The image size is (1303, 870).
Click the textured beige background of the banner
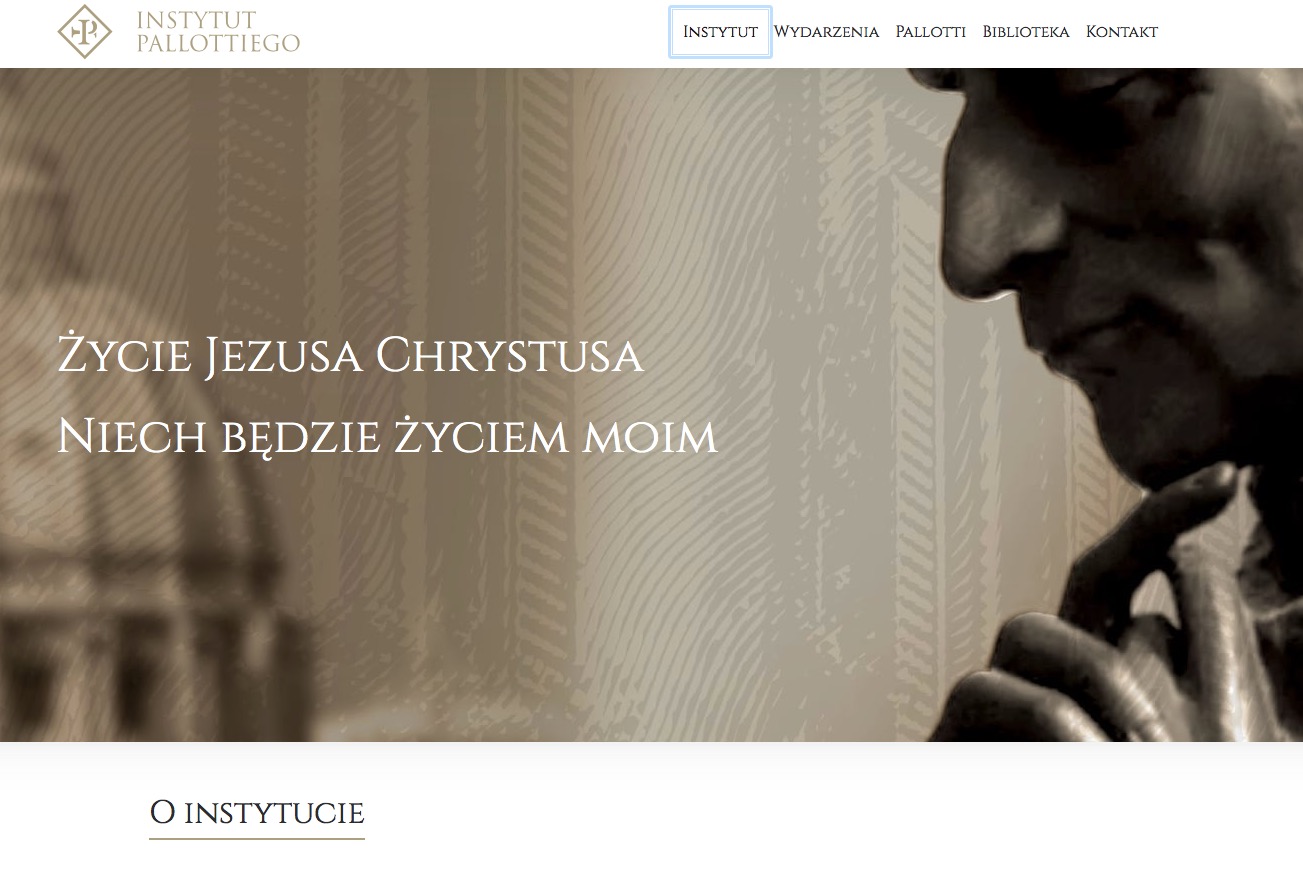pos(650,200)
